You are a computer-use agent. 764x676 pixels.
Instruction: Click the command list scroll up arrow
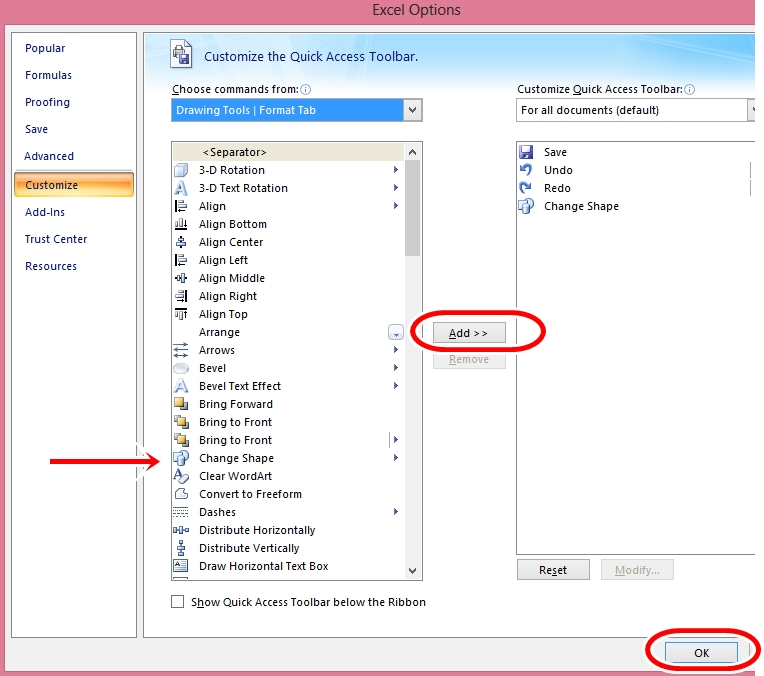413,152
